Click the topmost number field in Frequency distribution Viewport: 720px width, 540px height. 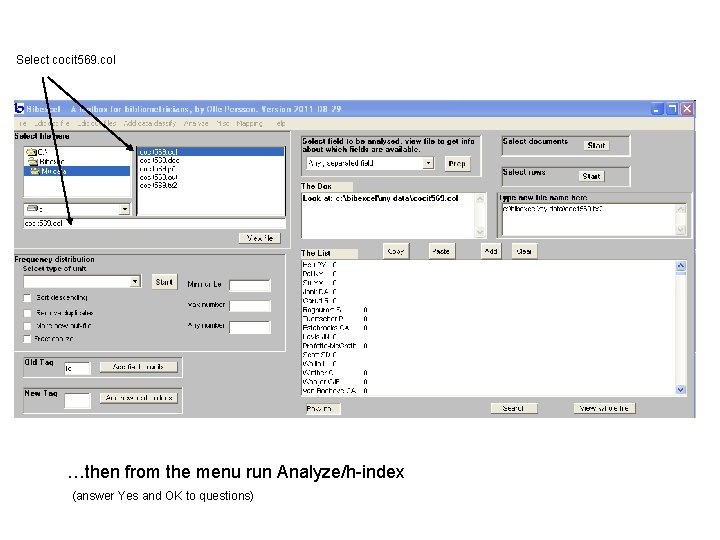click(x=250, y=285)
